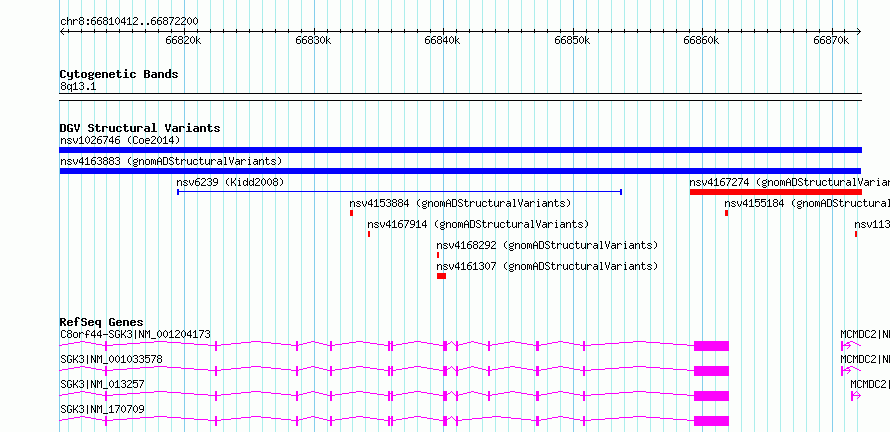This screenshot has width=890, height=432.
Task: Open variant label nsv4163883 gnomAD
Action: coord(171,161)
